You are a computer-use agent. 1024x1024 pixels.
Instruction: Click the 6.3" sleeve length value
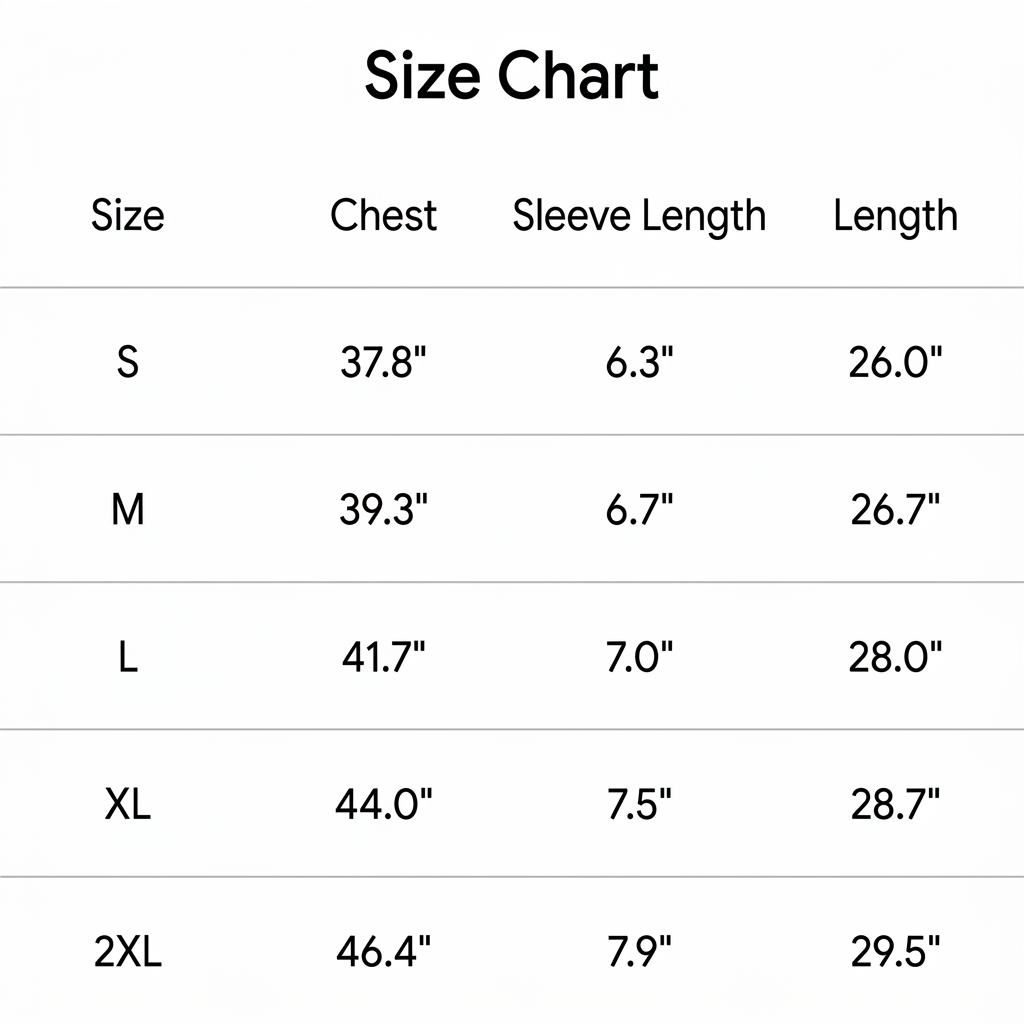639,362
